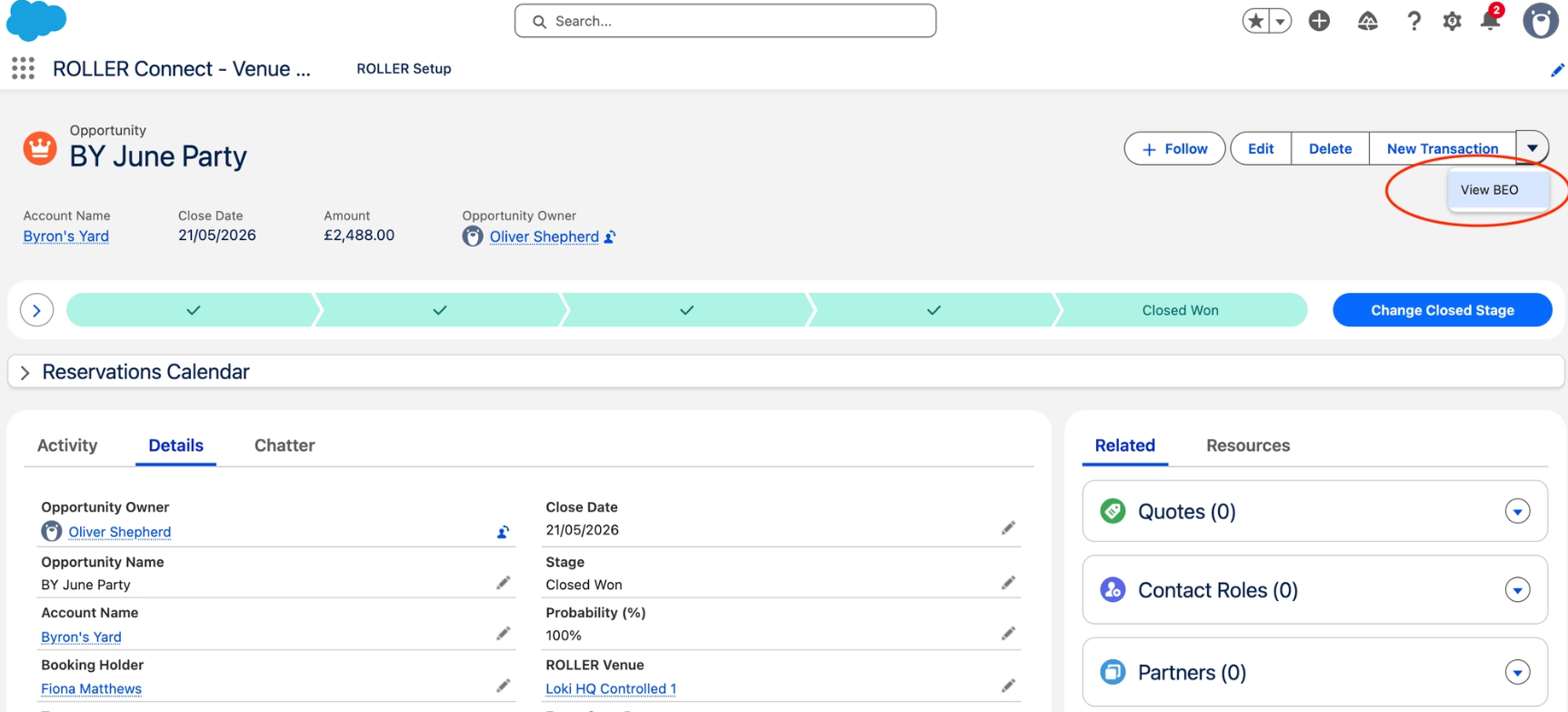This screenshot has width=1568, height=712.
Task: Open the Global Actions plus icon
Action: (x=1319, y=21)
